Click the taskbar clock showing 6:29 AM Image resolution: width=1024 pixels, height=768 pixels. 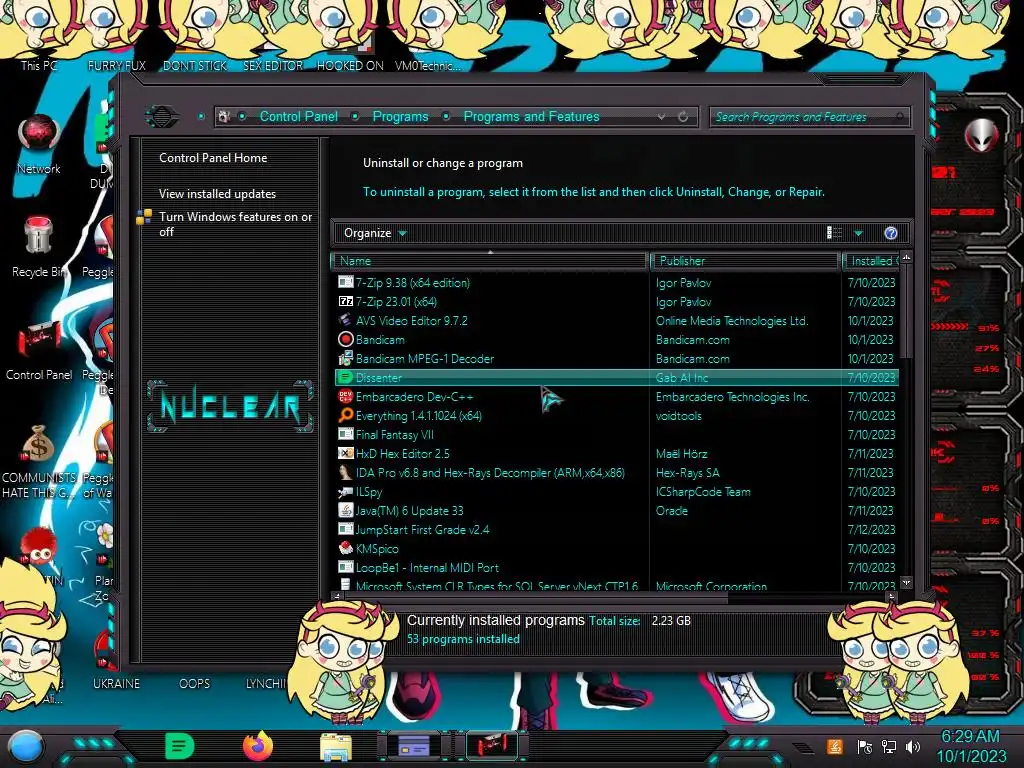971,746
